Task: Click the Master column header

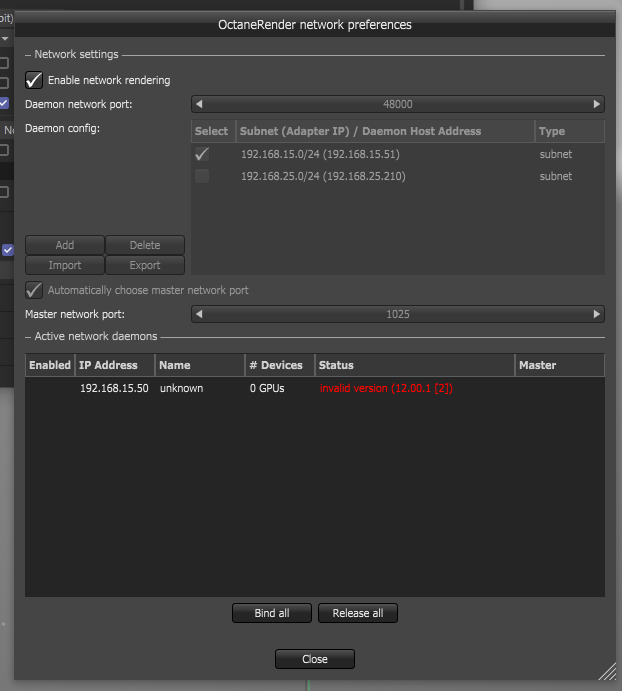Action: [560, 365]
